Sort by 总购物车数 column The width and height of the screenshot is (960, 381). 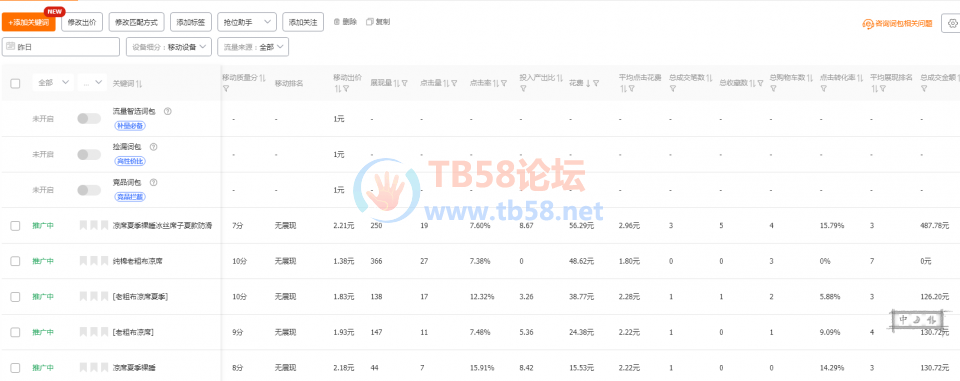(x=811, y=78)
